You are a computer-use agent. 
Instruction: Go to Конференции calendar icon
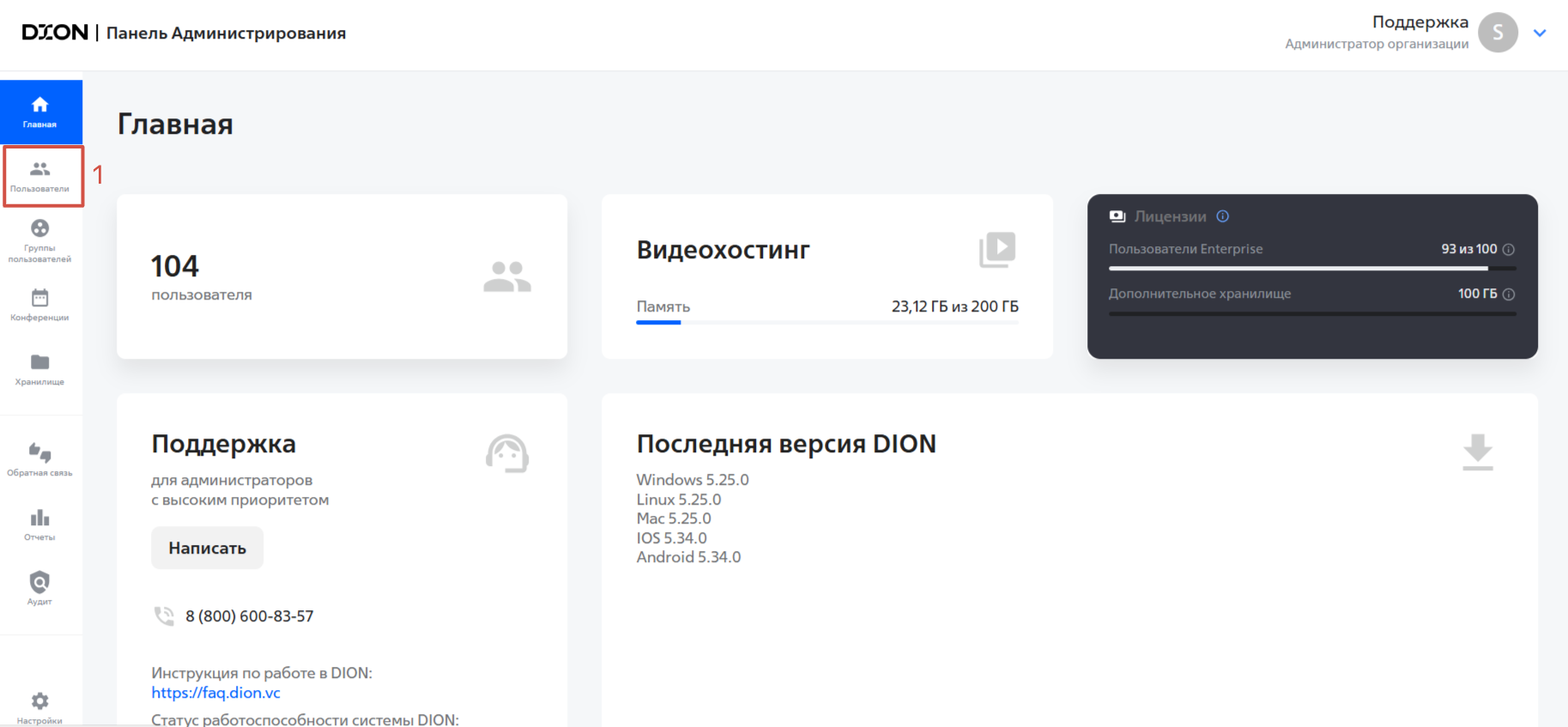[x=39, y=305]
